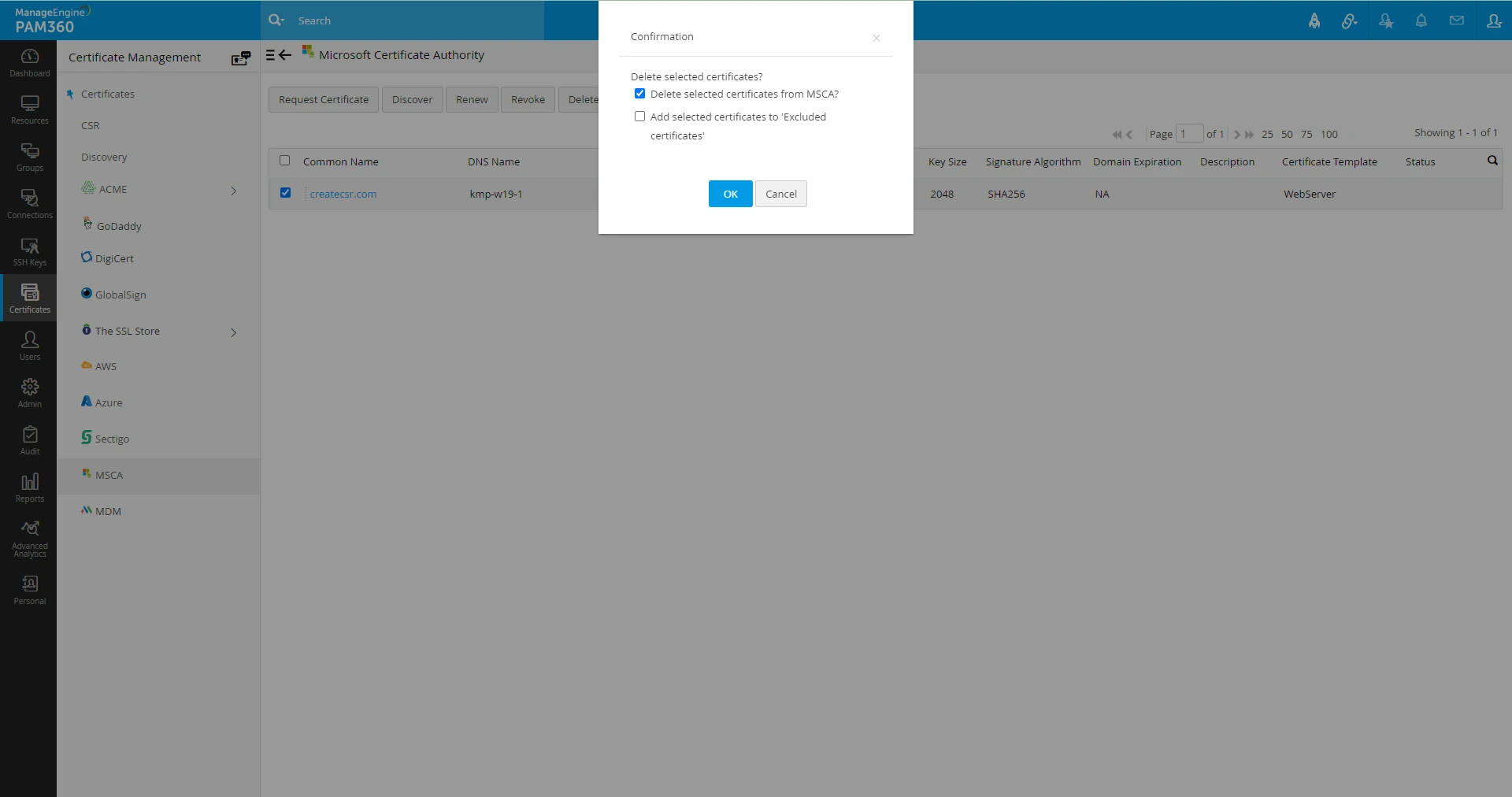The height and width of the screenshot is (797, 1512).
Task: Show 100 rows per page
Action: point(1329,135)
